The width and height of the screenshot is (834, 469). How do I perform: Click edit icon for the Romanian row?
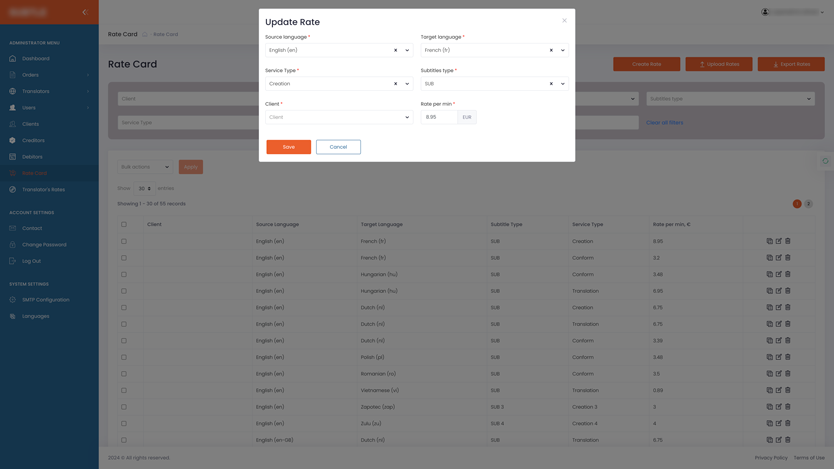tap(779, 374)
